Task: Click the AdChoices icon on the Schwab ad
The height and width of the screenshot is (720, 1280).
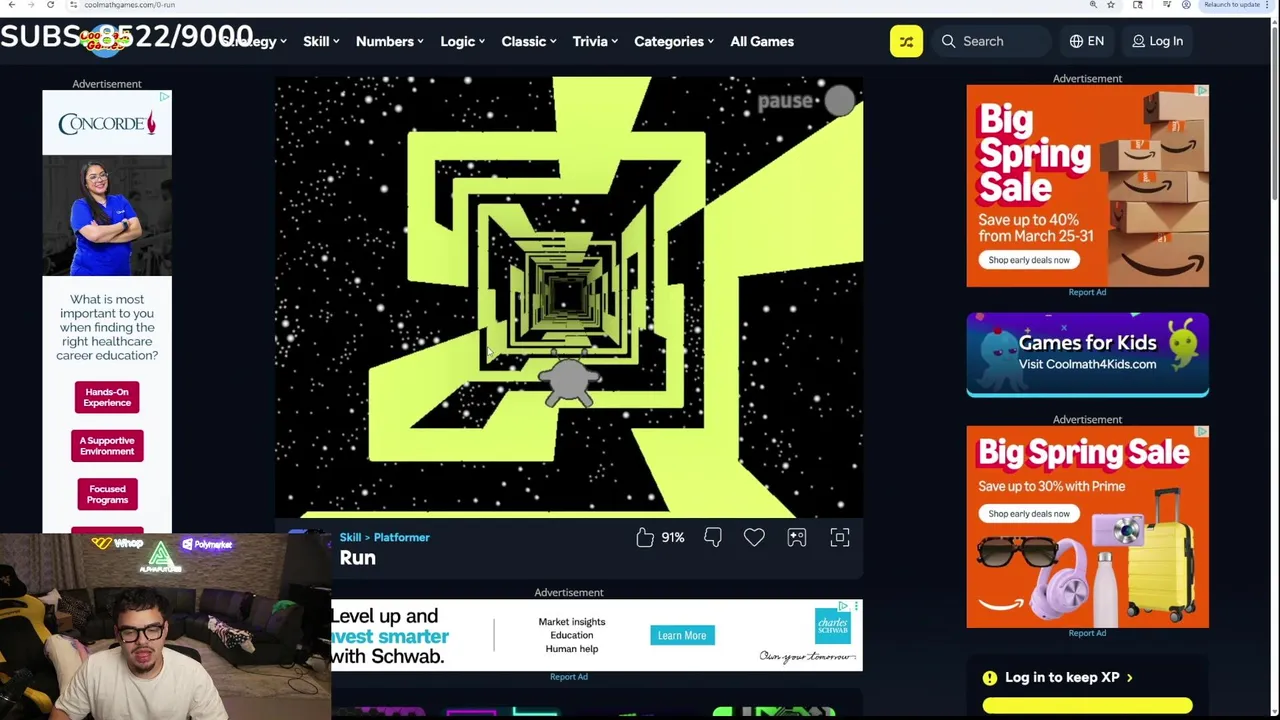Action: [x=845, y=606]
